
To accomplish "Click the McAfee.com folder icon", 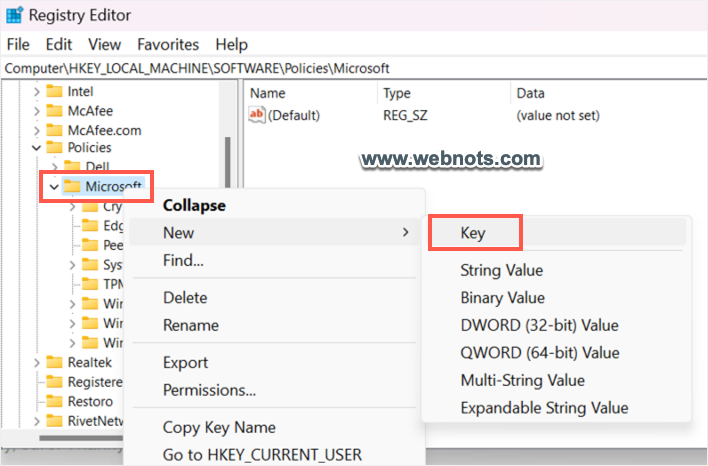I will 54,130.
